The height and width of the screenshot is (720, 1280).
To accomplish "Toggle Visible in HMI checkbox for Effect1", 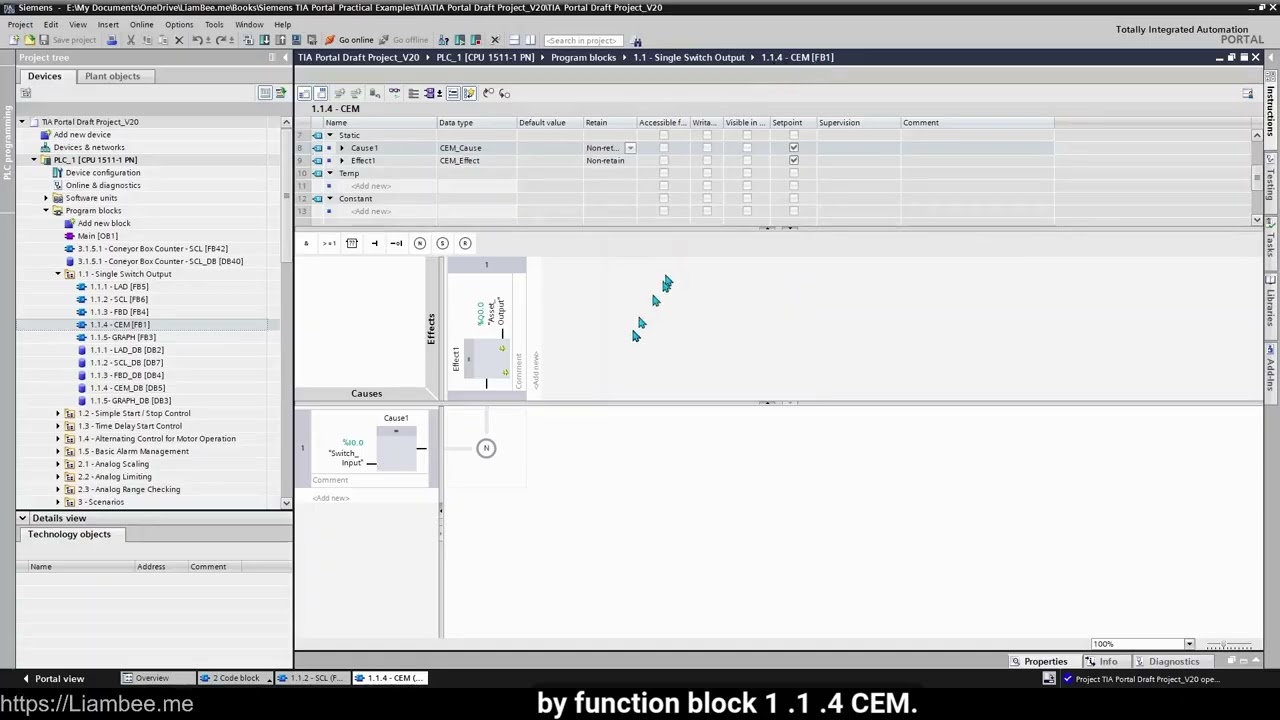I will (746, 160).
